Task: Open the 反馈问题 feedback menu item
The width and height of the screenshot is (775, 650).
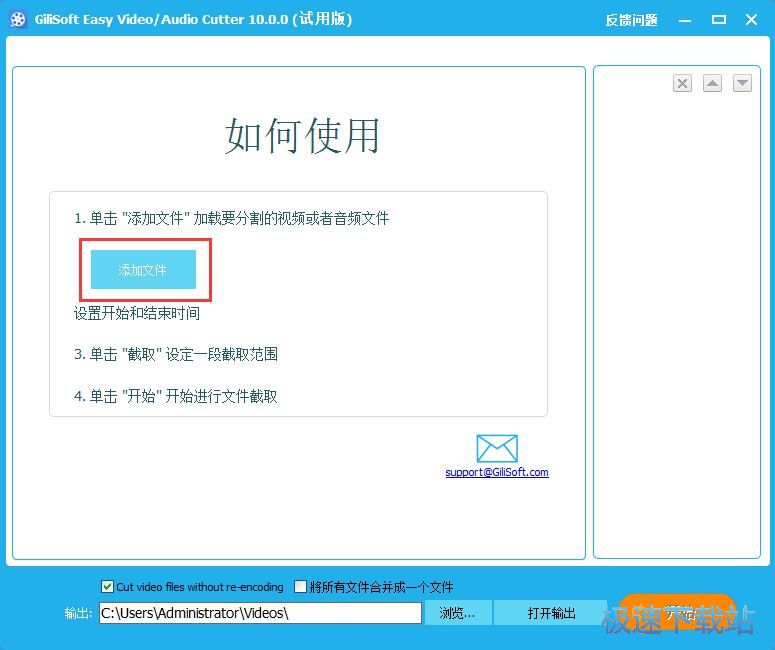Action: tap(631, 20)
